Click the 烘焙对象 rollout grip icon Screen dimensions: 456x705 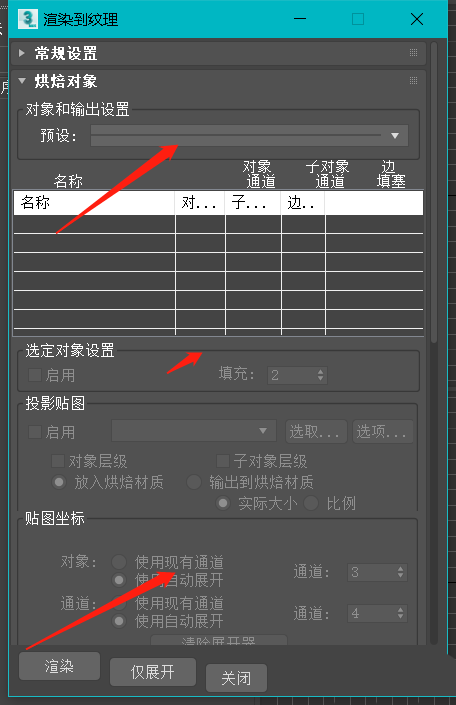(413, 80)
